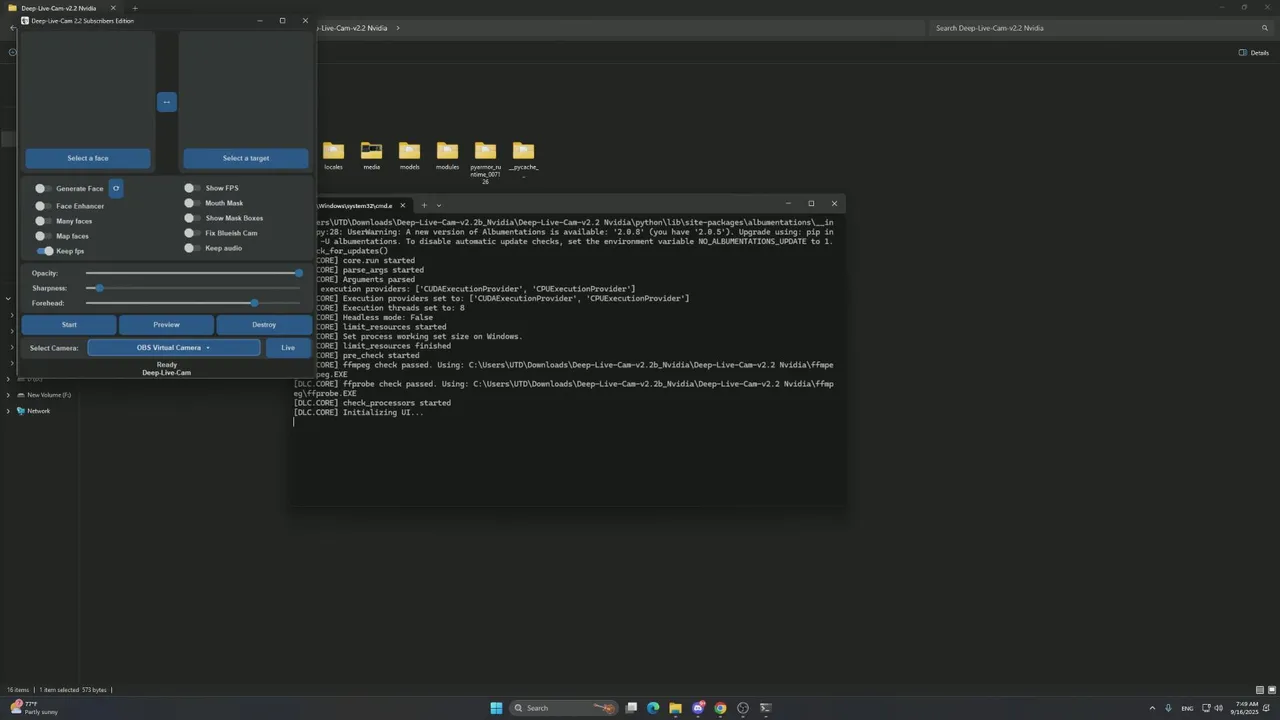Close the Deep-Live-Cam-v2.2 Nvidia Explorer tab
The width and height of the screenshot is (1280, 720).
click(113, 8)
